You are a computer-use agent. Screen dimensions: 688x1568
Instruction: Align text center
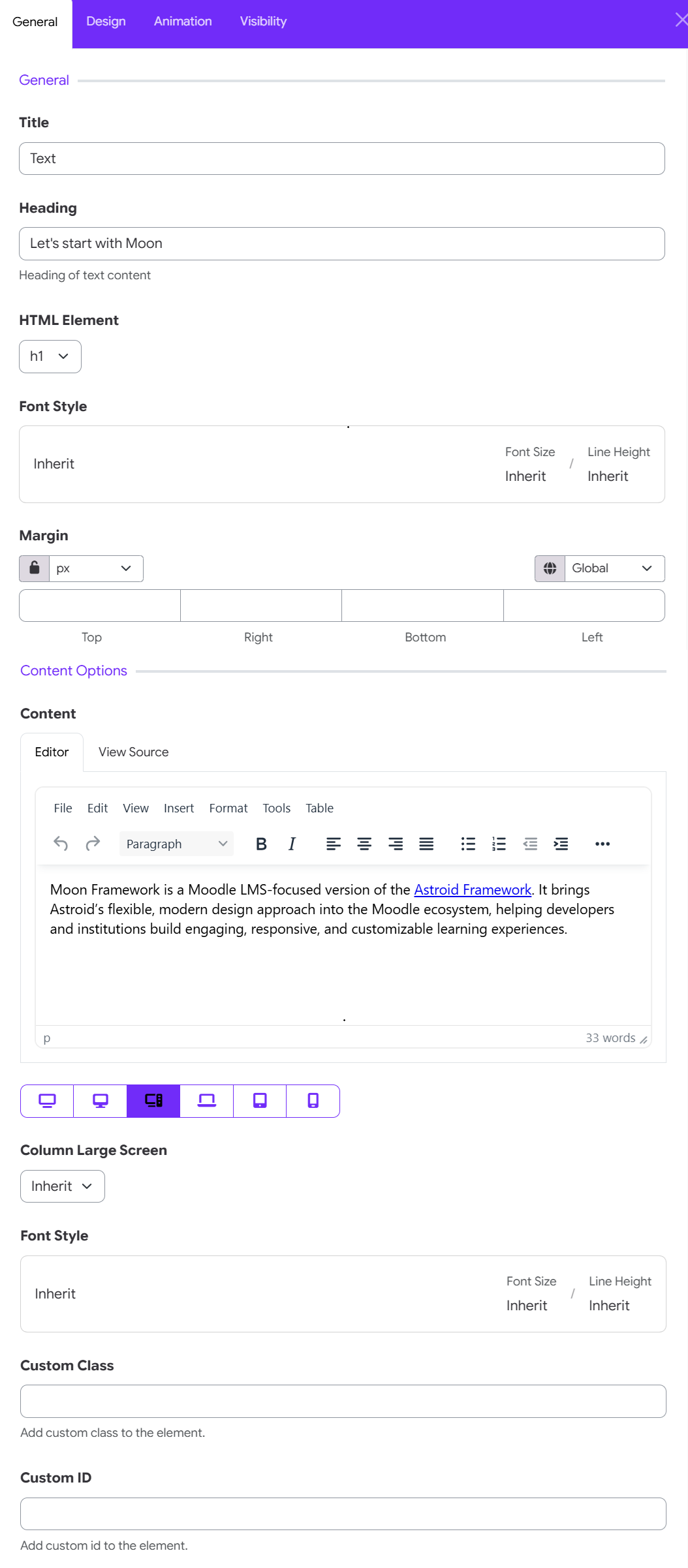pos(364,844)
